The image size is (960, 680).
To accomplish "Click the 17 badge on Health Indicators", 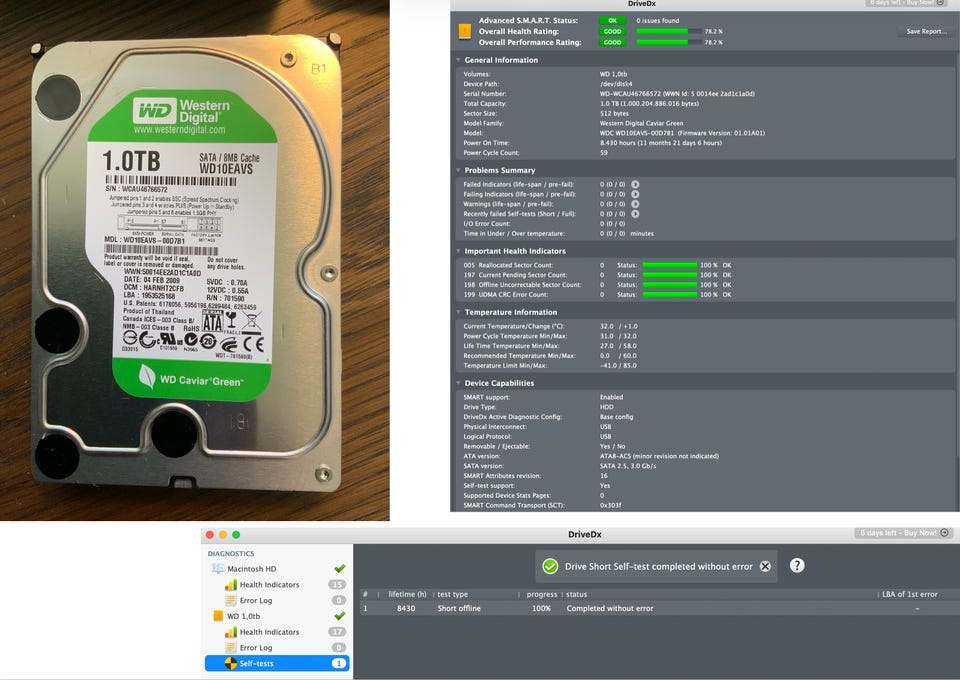I will 337,632.
